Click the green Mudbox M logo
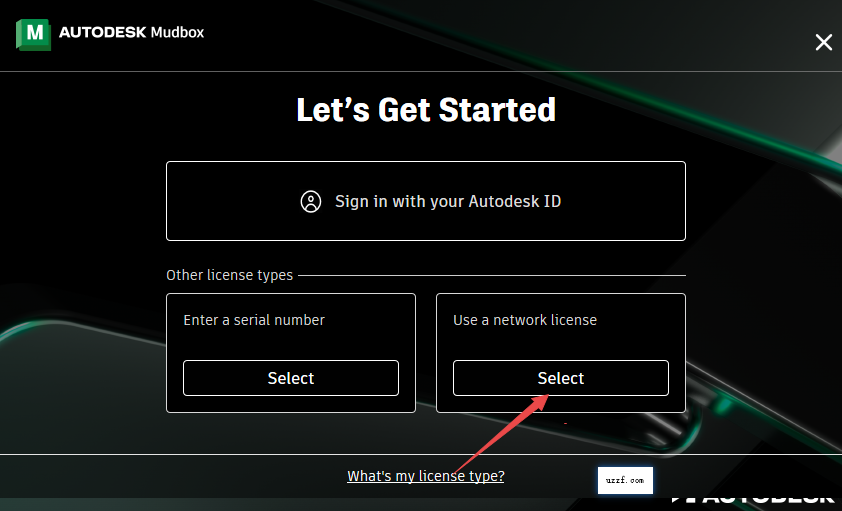 tap(33, 34)
